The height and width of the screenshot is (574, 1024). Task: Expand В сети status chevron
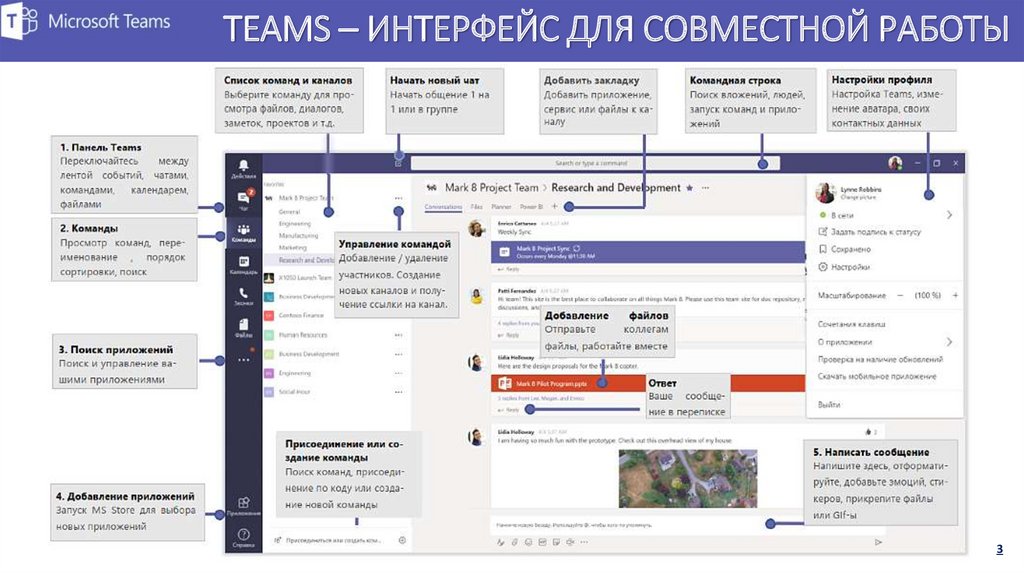pyautogui.click(x=950, y=215)
